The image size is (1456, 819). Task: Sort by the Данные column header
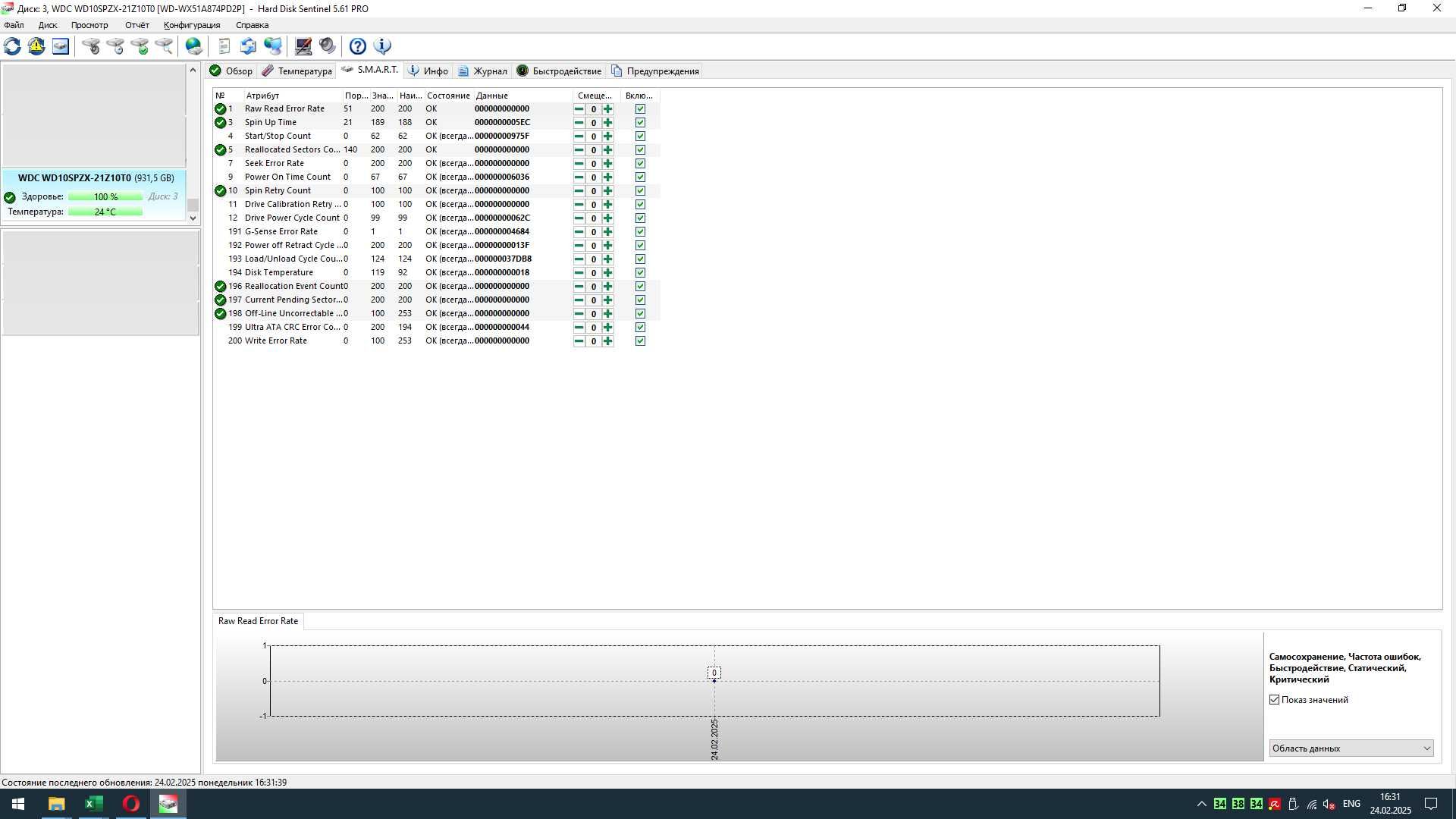(x=522, y=96)
